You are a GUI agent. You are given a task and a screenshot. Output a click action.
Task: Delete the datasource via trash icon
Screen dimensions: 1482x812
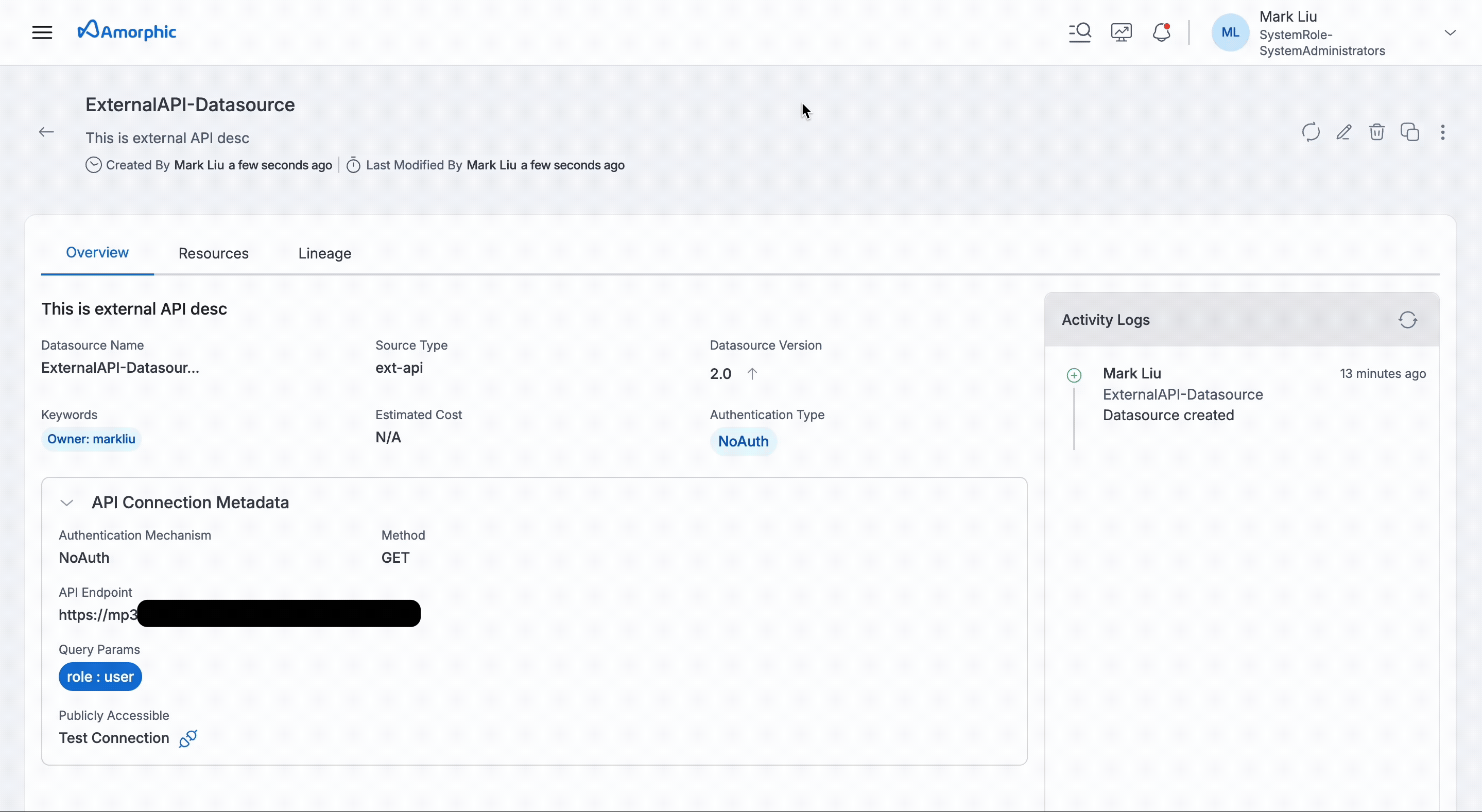(1377, 132)
